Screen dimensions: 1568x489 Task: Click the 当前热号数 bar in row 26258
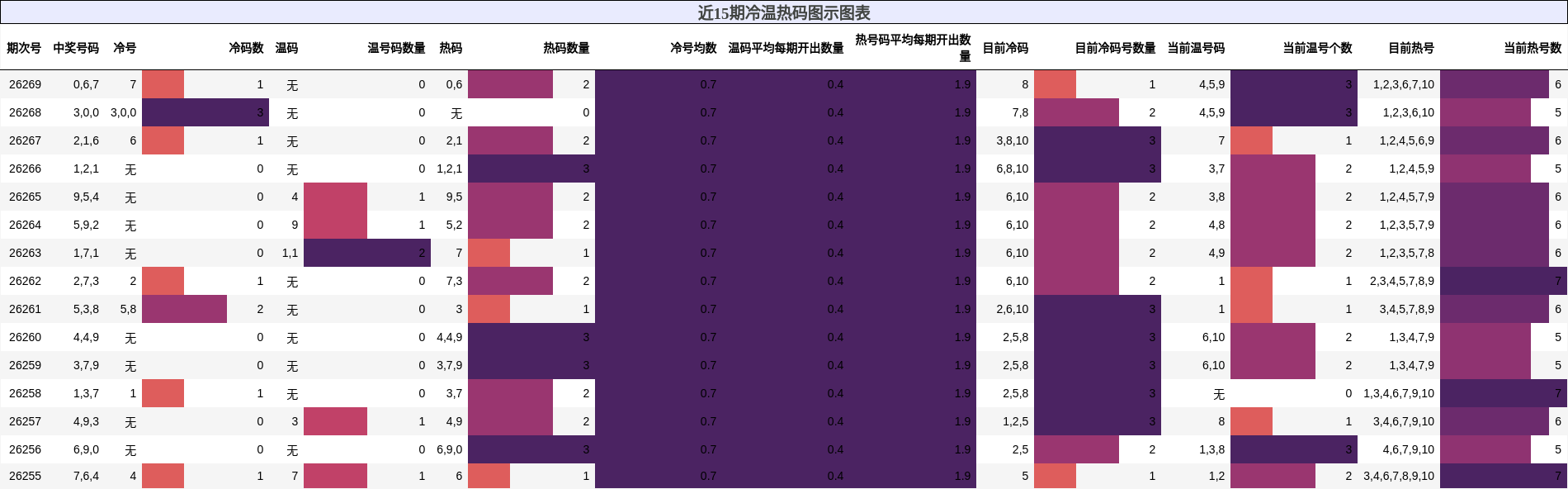[x=1504, y=393]
